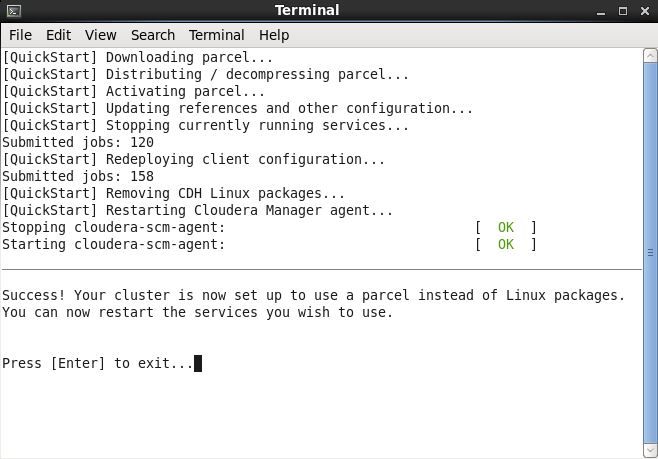This screenshot has width=658, height=459.
Task: Close the Terminal window
Action: click(x=644, y=11)
